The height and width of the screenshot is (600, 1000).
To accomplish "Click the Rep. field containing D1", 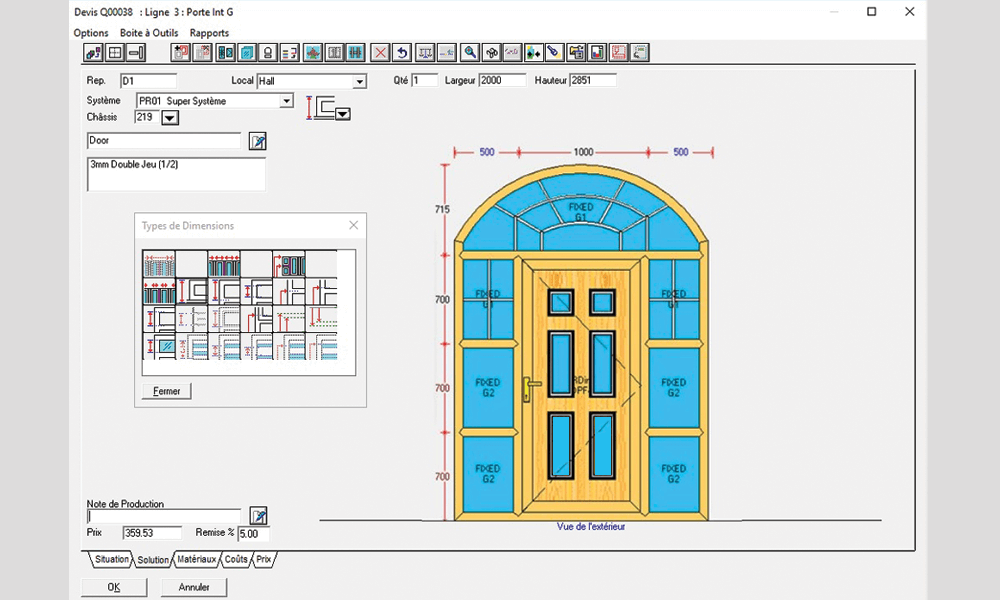I will tap(149, 81).
